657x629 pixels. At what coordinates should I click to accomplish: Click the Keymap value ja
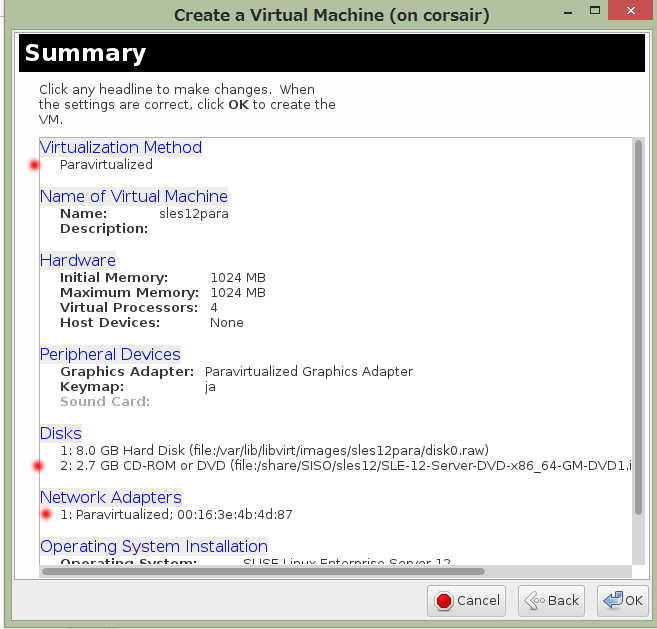tap(210, 386)
